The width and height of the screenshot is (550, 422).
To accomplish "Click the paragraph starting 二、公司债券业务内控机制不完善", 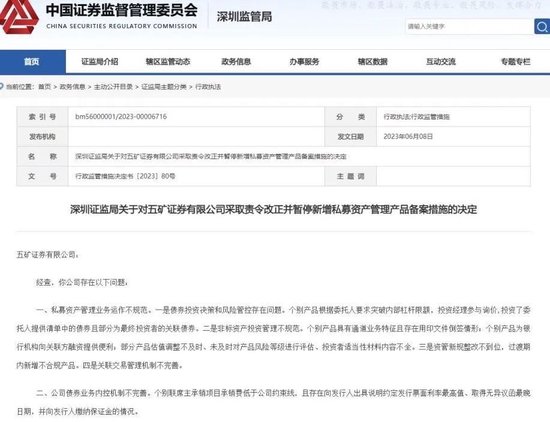I will (273, 402).
